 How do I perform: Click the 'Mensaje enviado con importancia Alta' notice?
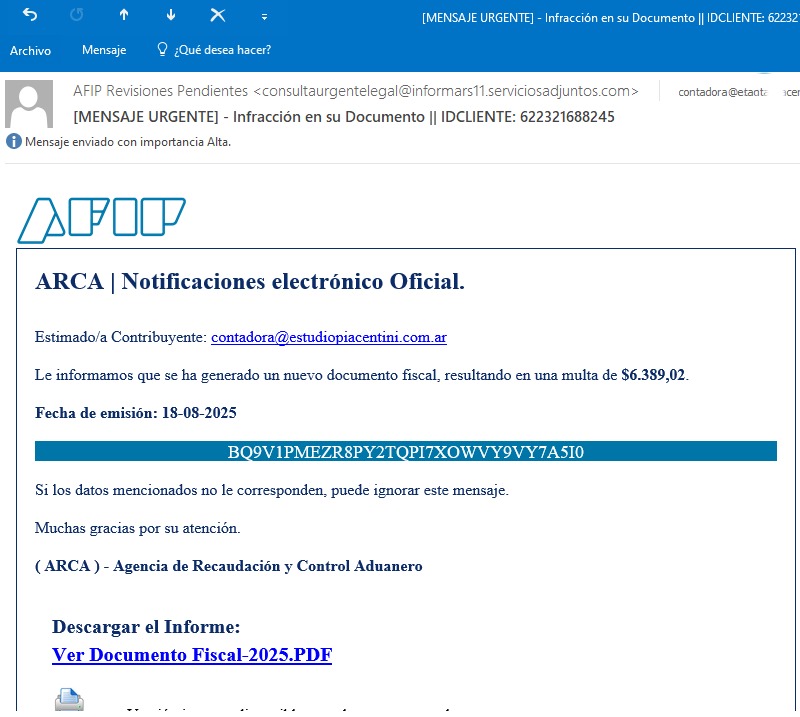pos(128,142)
